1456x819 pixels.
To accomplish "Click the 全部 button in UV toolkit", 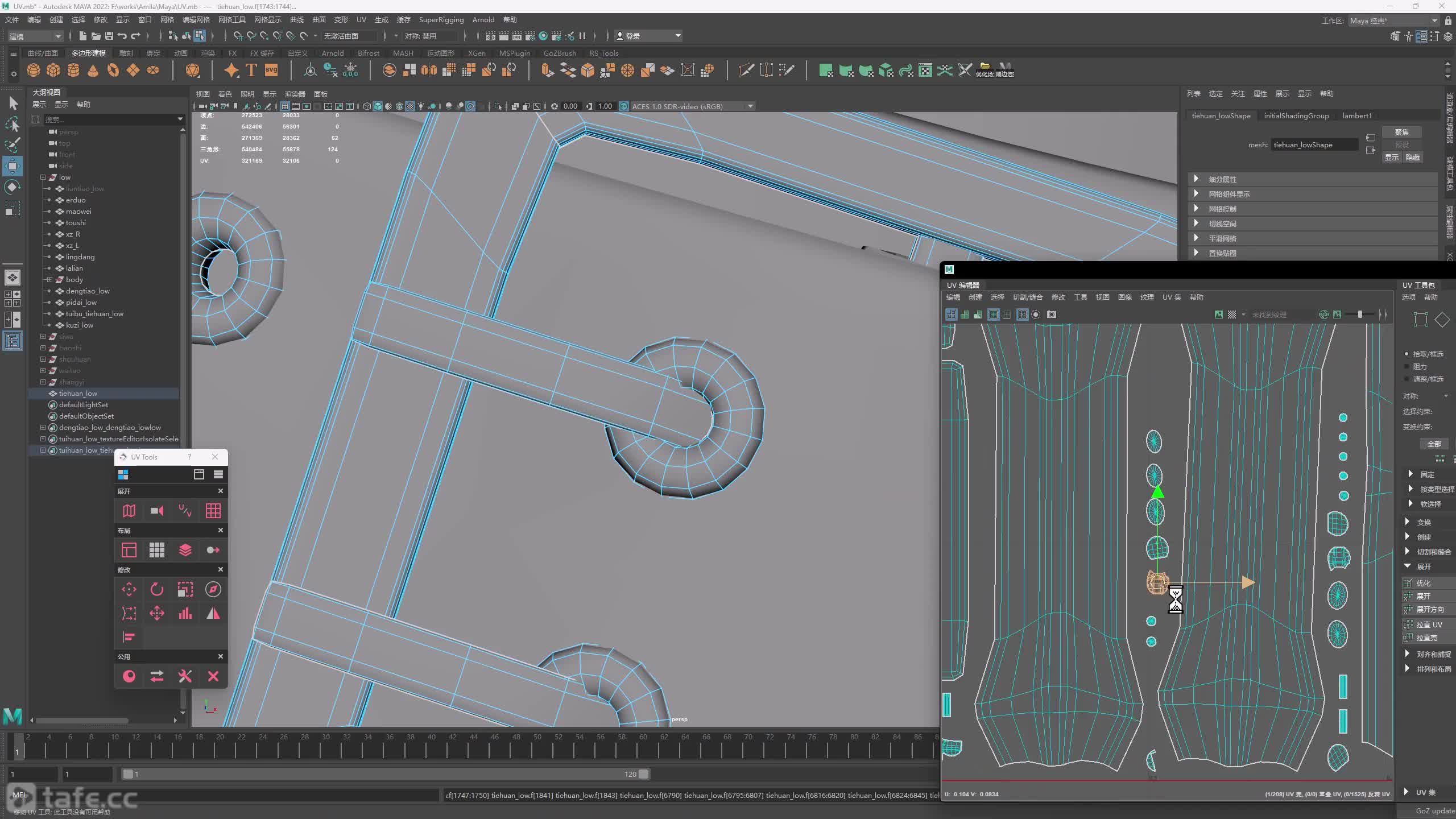I will click(x=1434, y=444).
